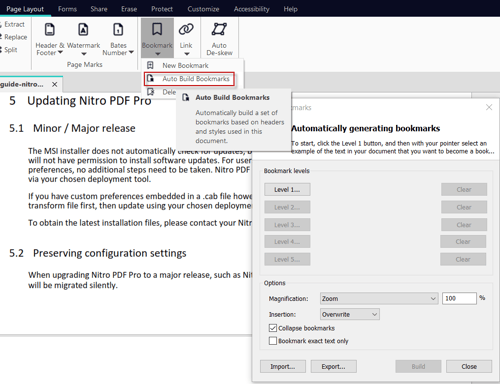This screenshot has height=384, width=500.
Task: Click heading "Updating Nitro PDF Pro"
Action: pyautogui.click(x=89, y=100)
